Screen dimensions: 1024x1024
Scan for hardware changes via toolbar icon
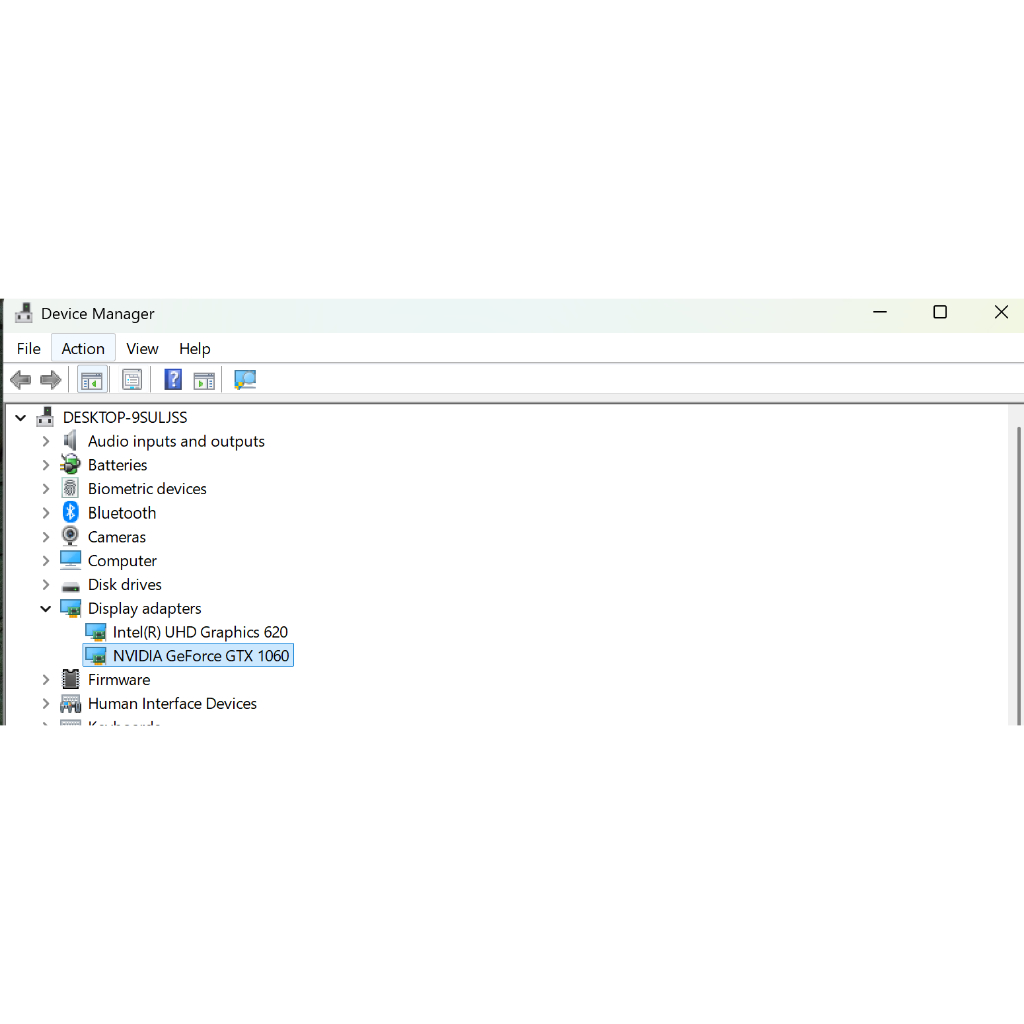[245, 380]
